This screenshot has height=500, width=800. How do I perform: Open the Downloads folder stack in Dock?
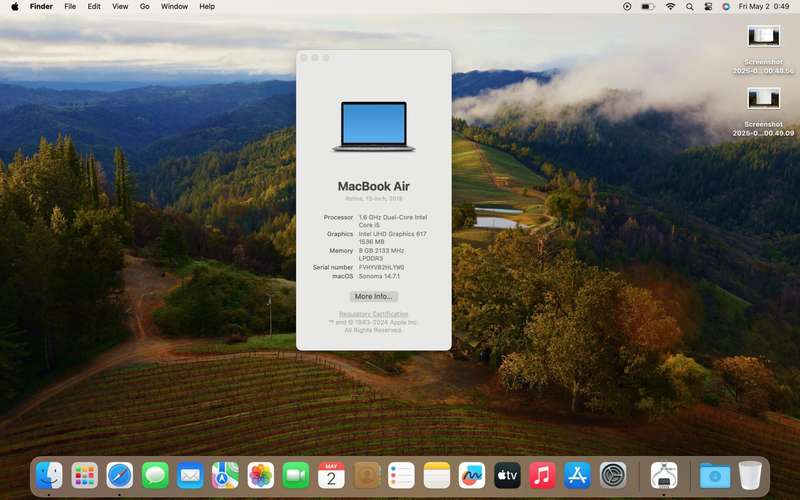(715, 476)
